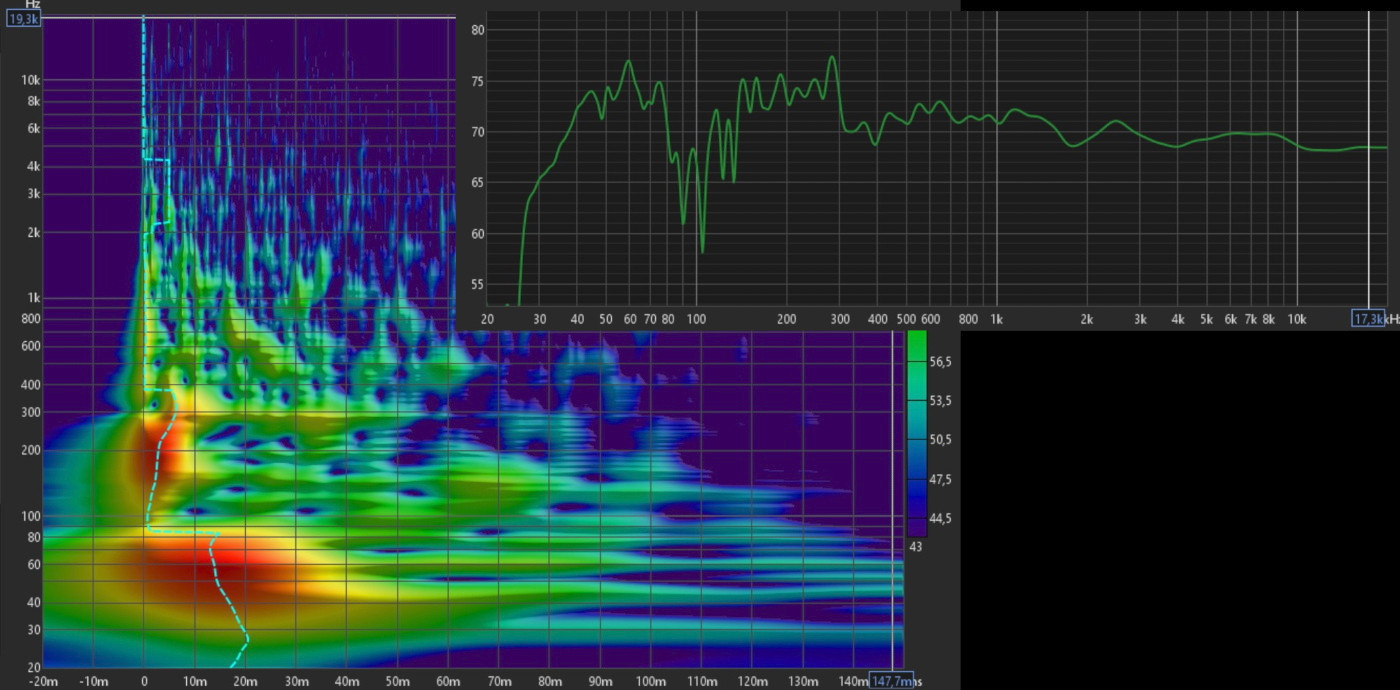Click the deepest dip of green trace near 100 Hz
This screenshot has width=1400, height=690.
pyautogui.click(x=702, y=251)
